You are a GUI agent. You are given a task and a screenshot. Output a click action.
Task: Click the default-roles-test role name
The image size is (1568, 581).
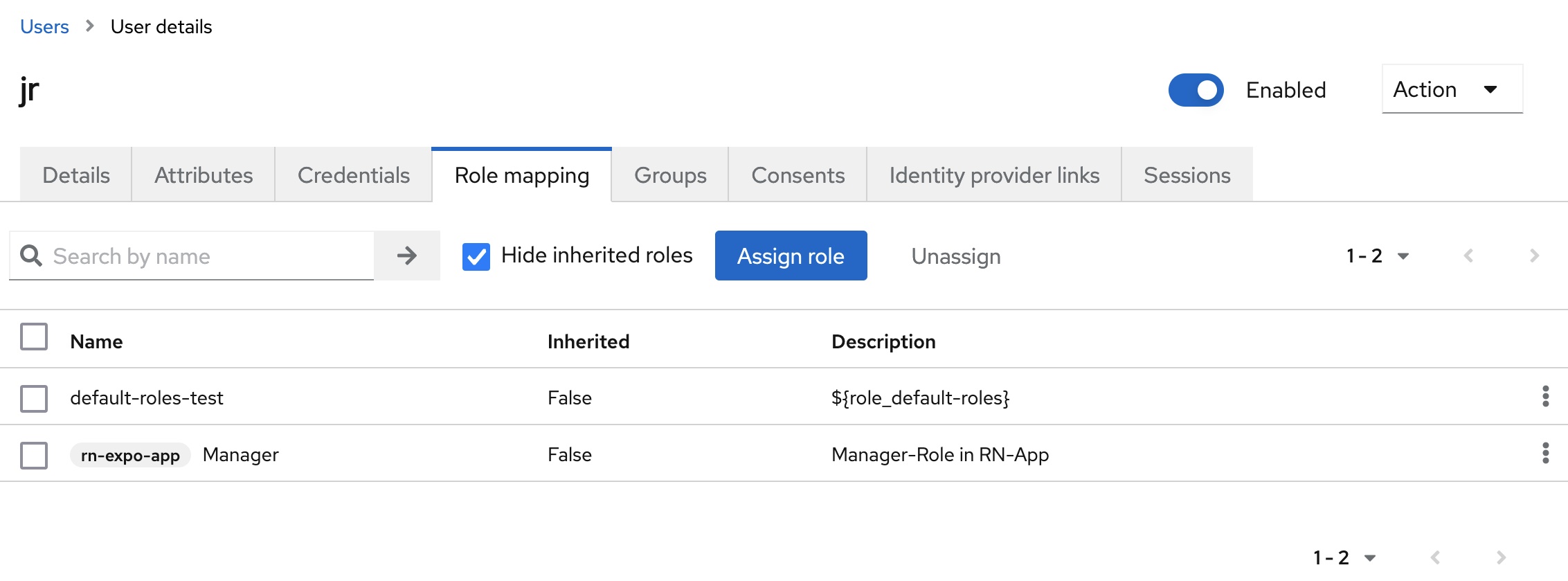click(147, 397)
